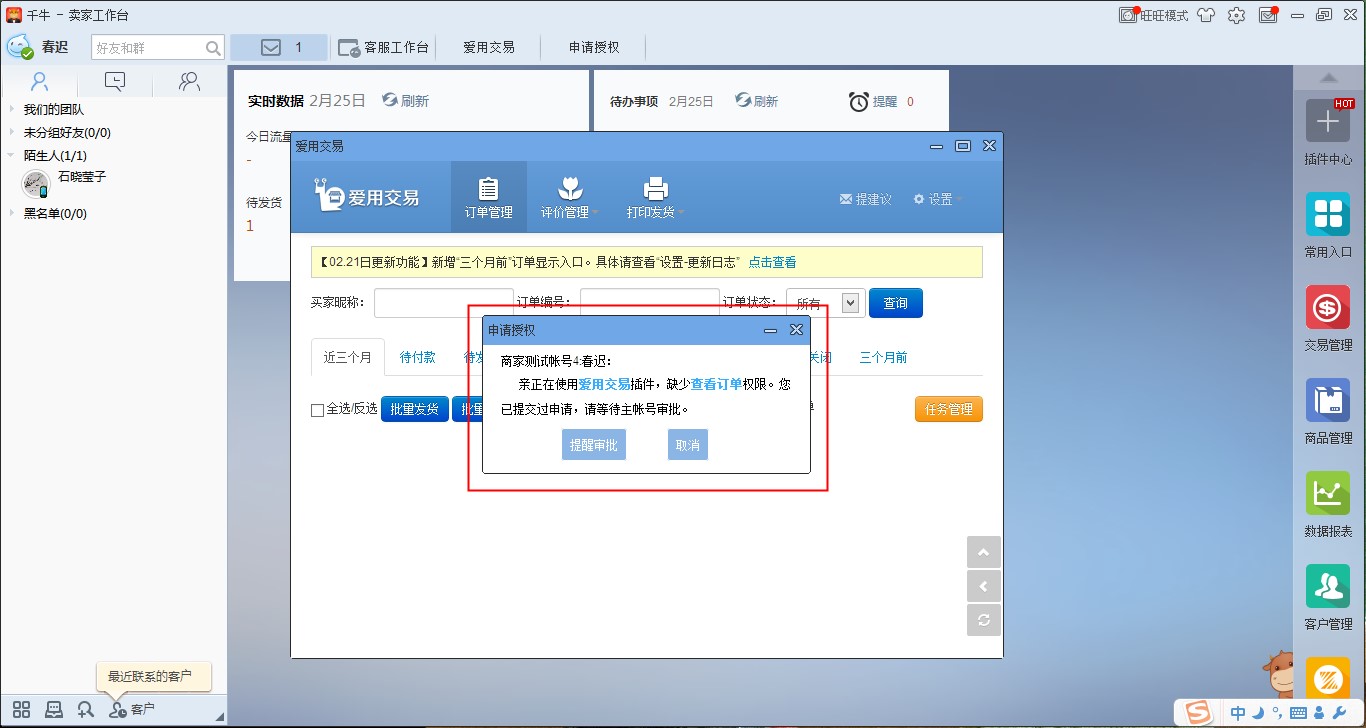This screenshot has width=1366, height=728.
Task: Click the 任务管理 button
Action: pos(949,409)
